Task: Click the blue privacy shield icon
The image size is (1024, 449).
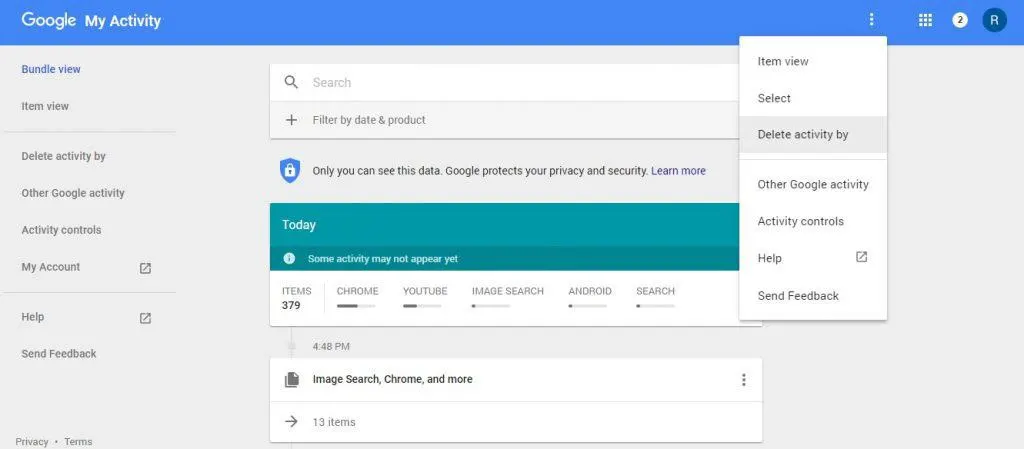Action: (290, 171)
